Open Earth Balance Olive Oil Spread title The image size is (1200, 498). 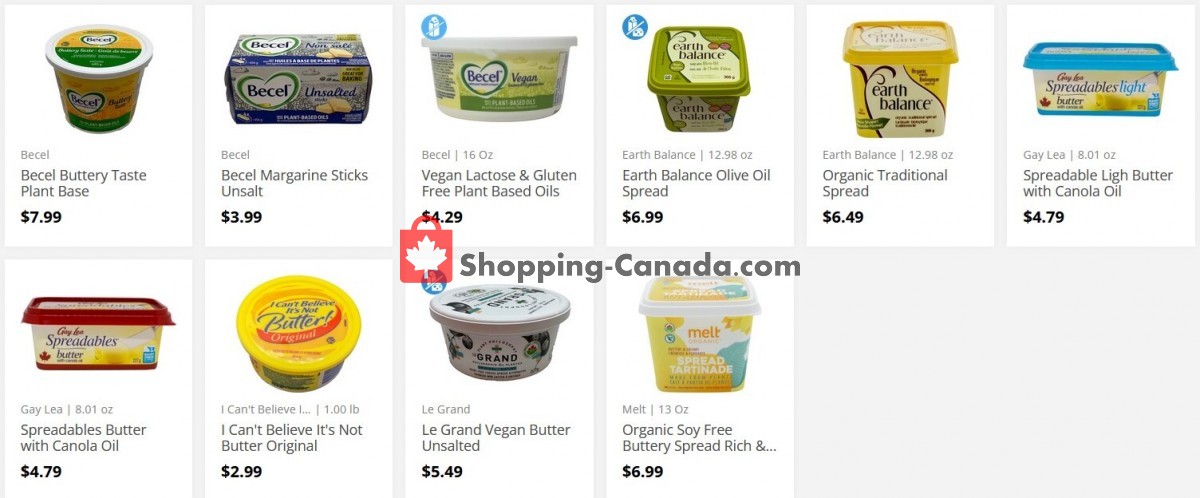tap(696, 183)
